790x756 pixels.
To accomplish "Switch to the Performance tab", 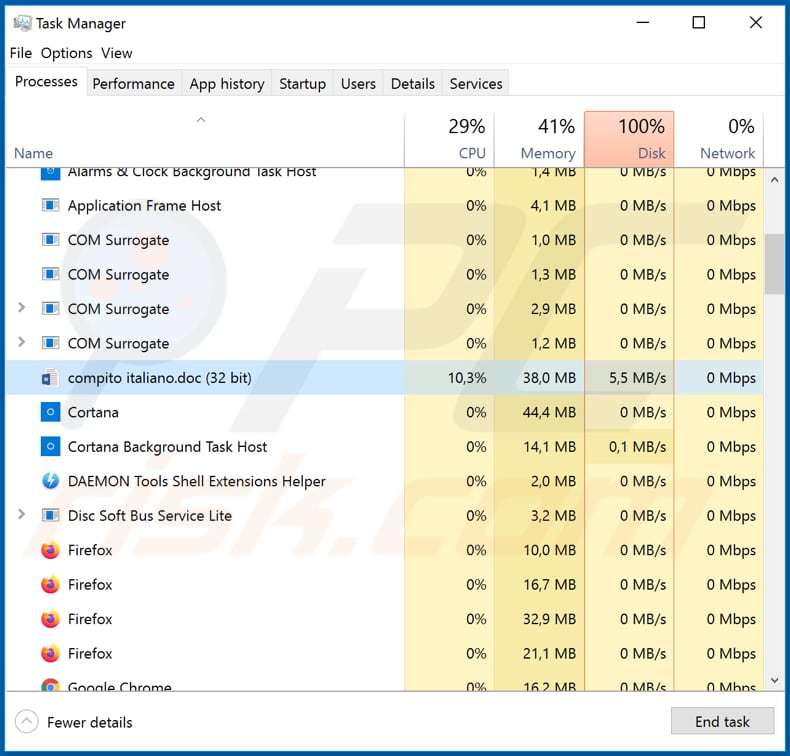I will click(x=133, y=84).
